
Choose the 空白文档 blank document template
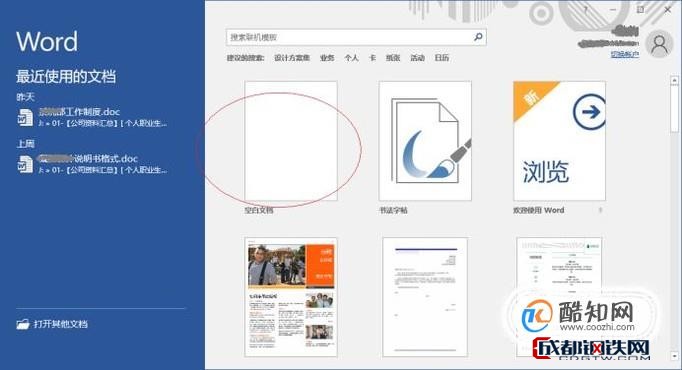291,141
